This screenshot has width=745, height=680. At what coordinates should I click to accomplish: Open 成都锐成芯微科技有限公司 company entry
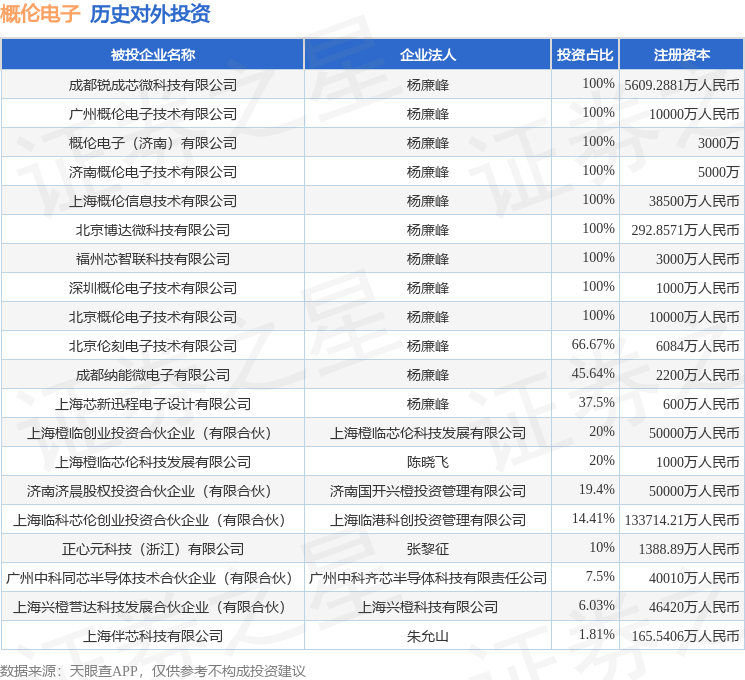coord(153,85)
